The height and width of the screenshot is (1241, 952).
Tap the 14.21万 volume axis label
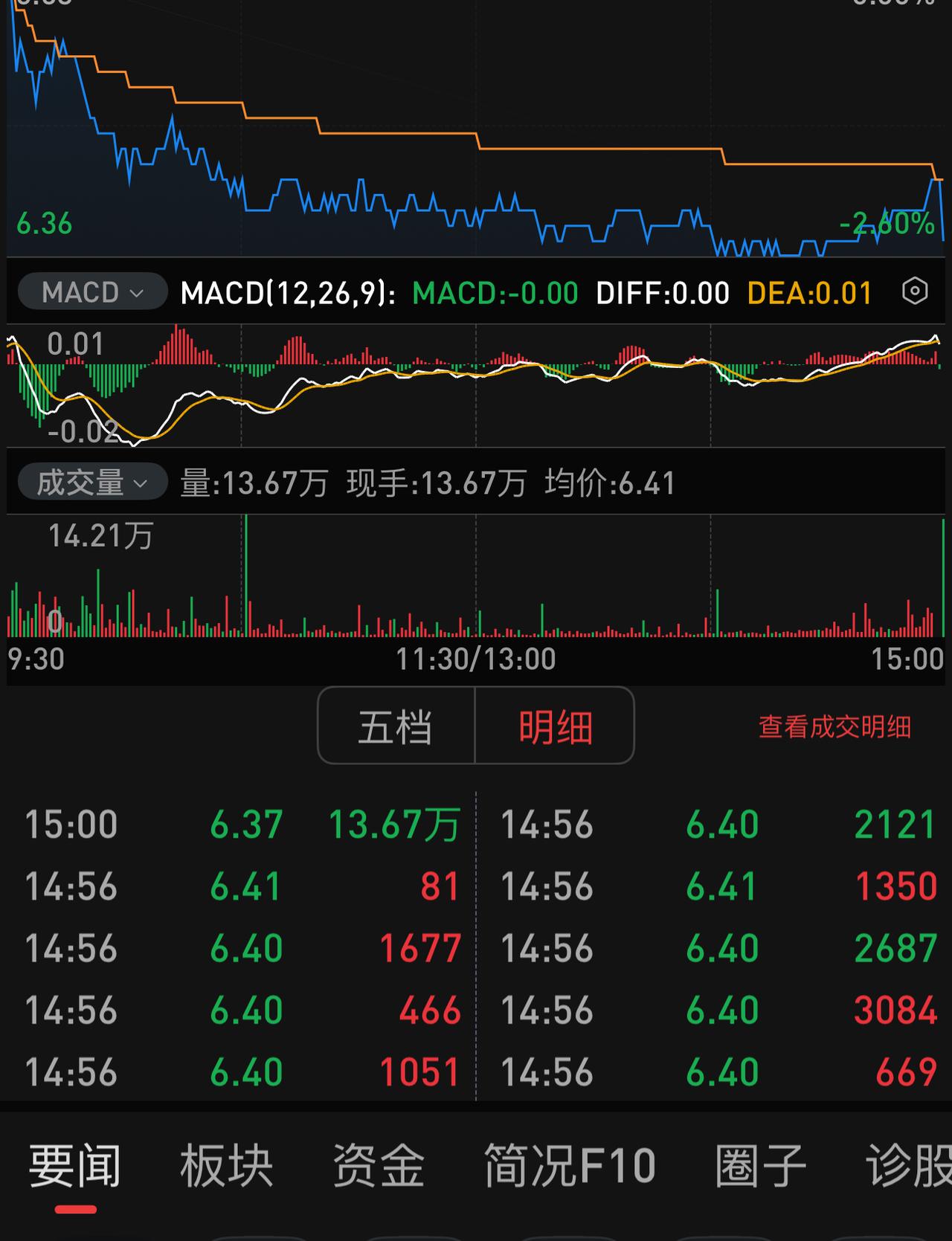tap(100, 535)
